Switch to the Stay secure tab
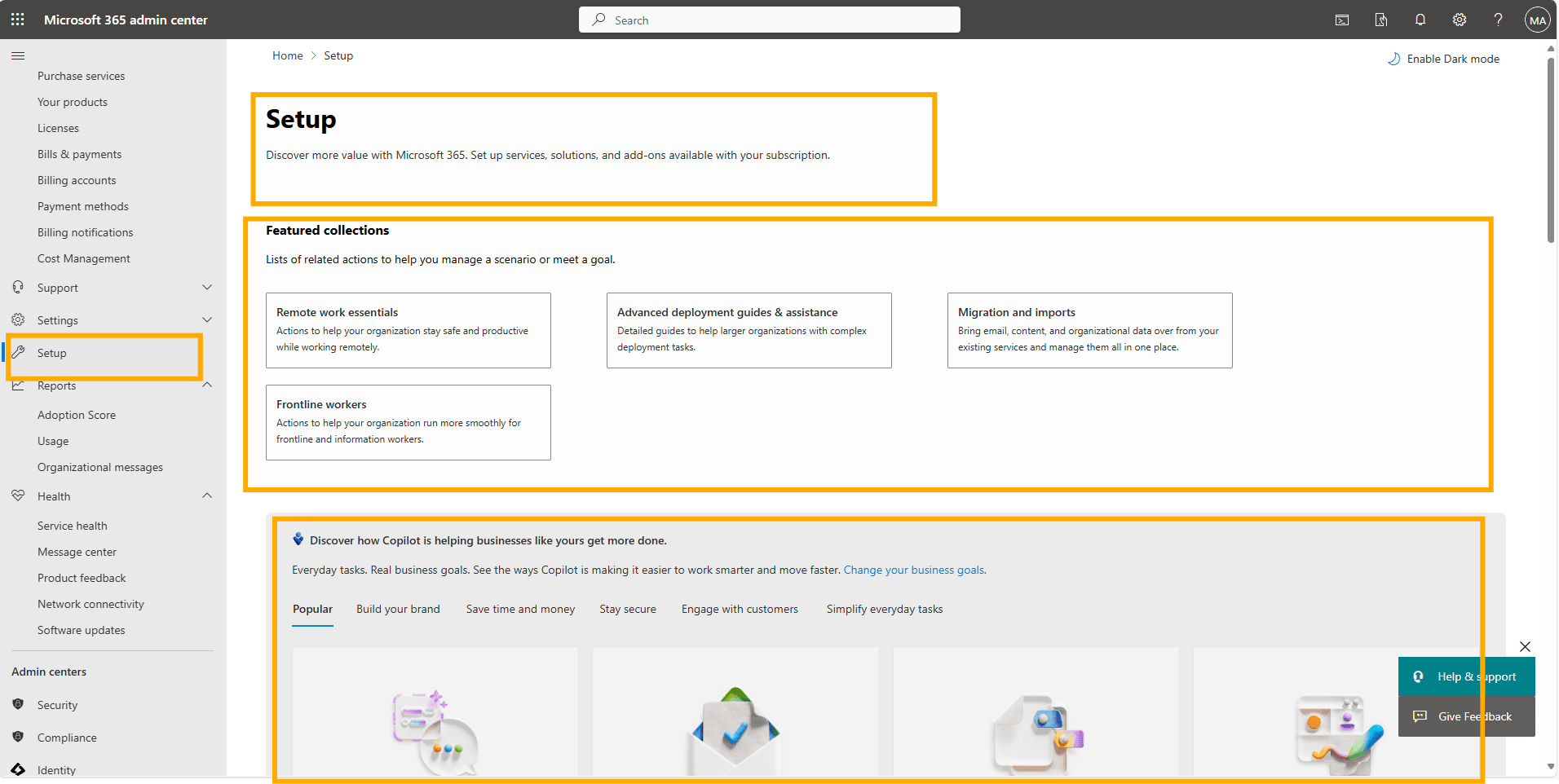Screen dimensions: 1559x784 628,609
